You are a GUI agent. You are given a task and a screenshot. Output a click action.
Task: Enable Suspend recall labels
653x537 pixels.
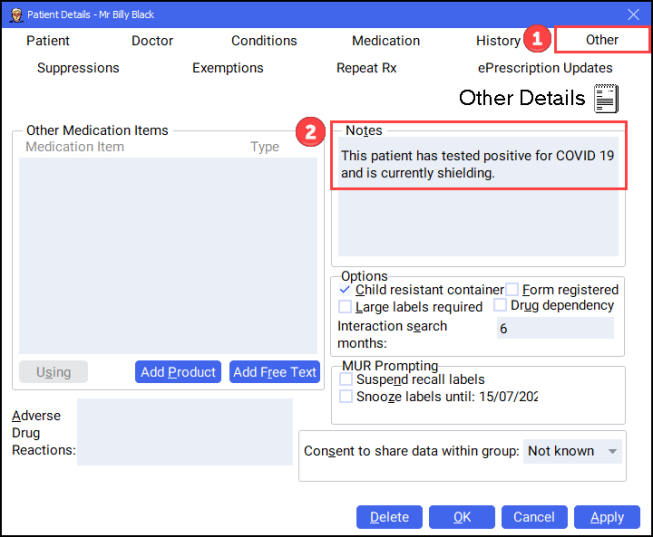coord(346,380)
